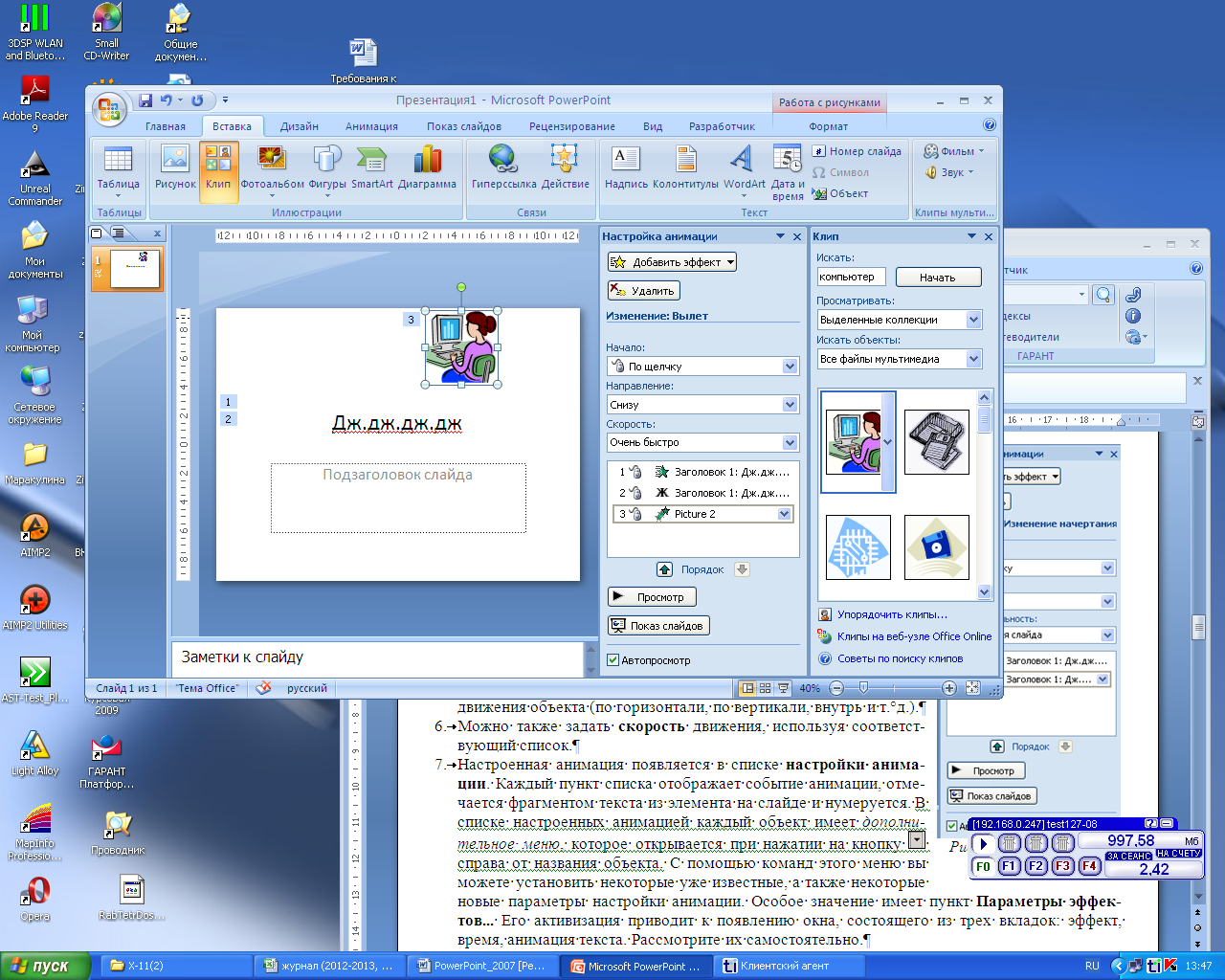Open the Звук dropdown in ribbon
Viewport: 1225px width, 980px height.
point(949,172)
